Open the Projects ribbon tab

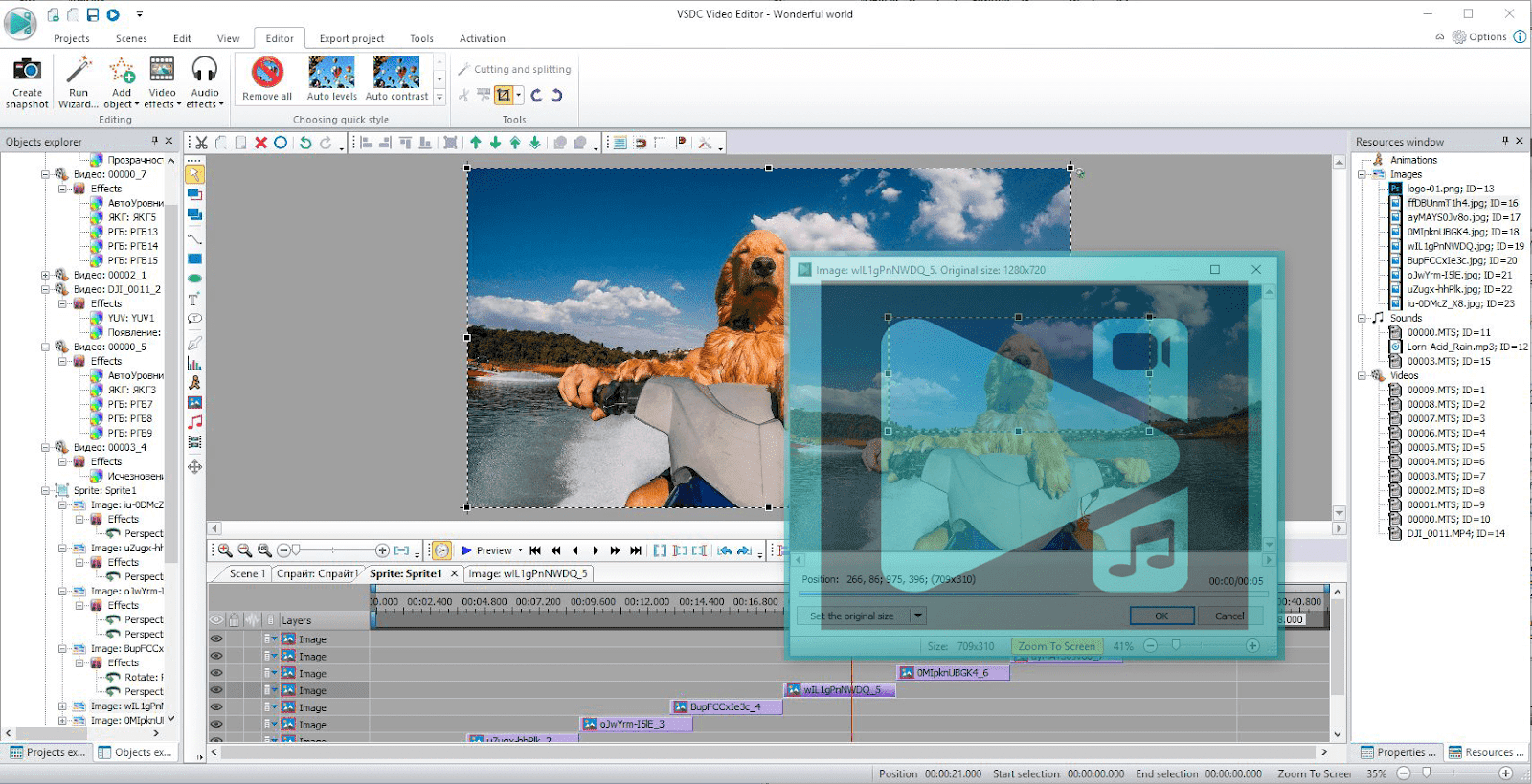pyautogui.click(x=72, y=38)
